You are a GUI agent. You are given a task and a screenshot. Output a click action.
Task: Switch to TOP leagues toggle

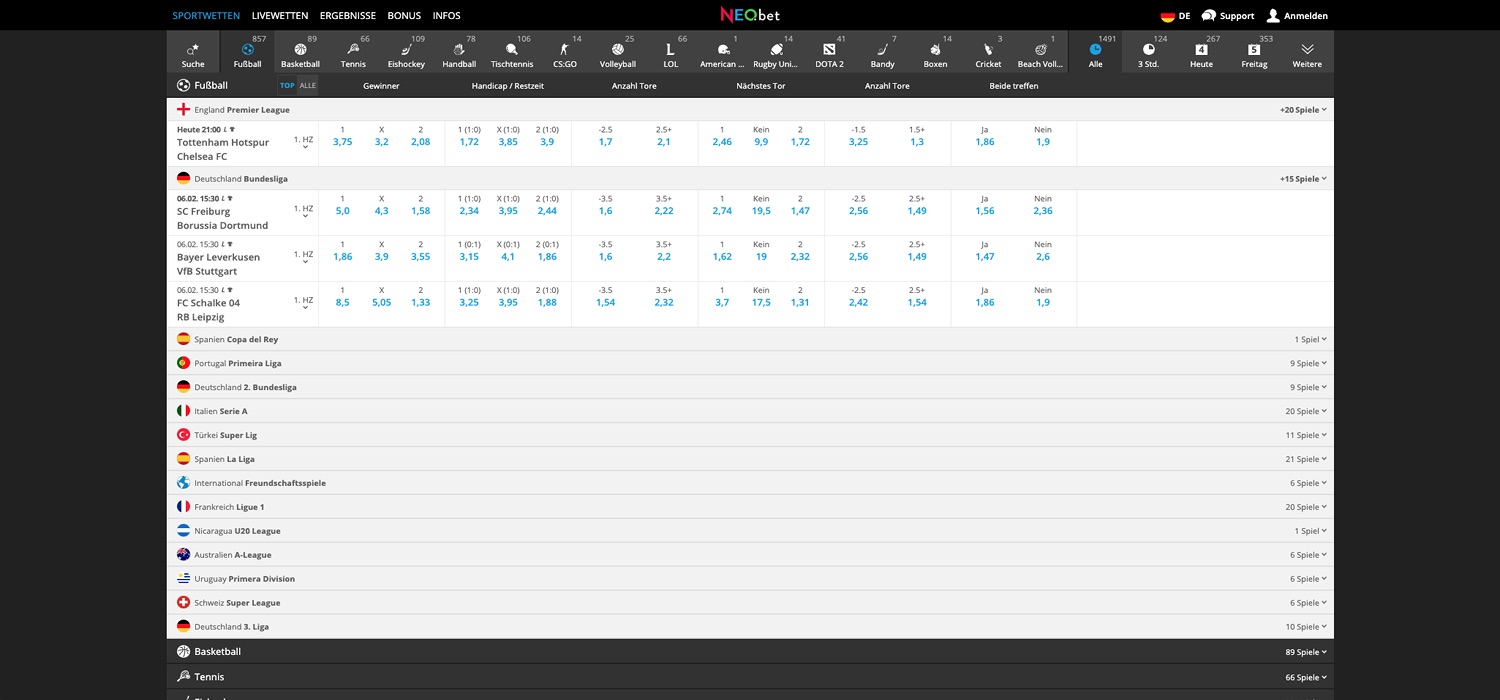click(287, 86)
